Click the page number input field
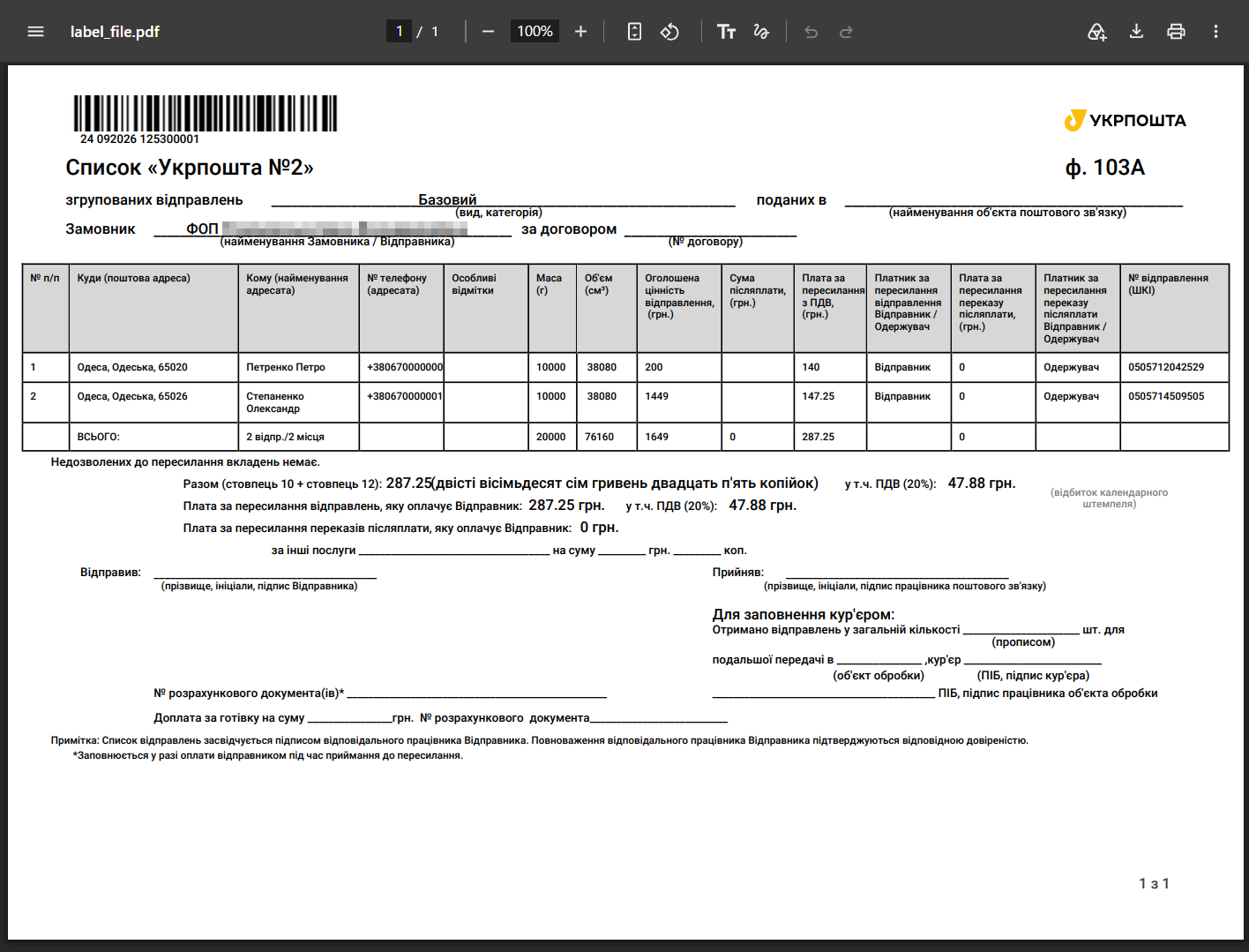Screen dimensions: 1249x952 click(399, 32)
